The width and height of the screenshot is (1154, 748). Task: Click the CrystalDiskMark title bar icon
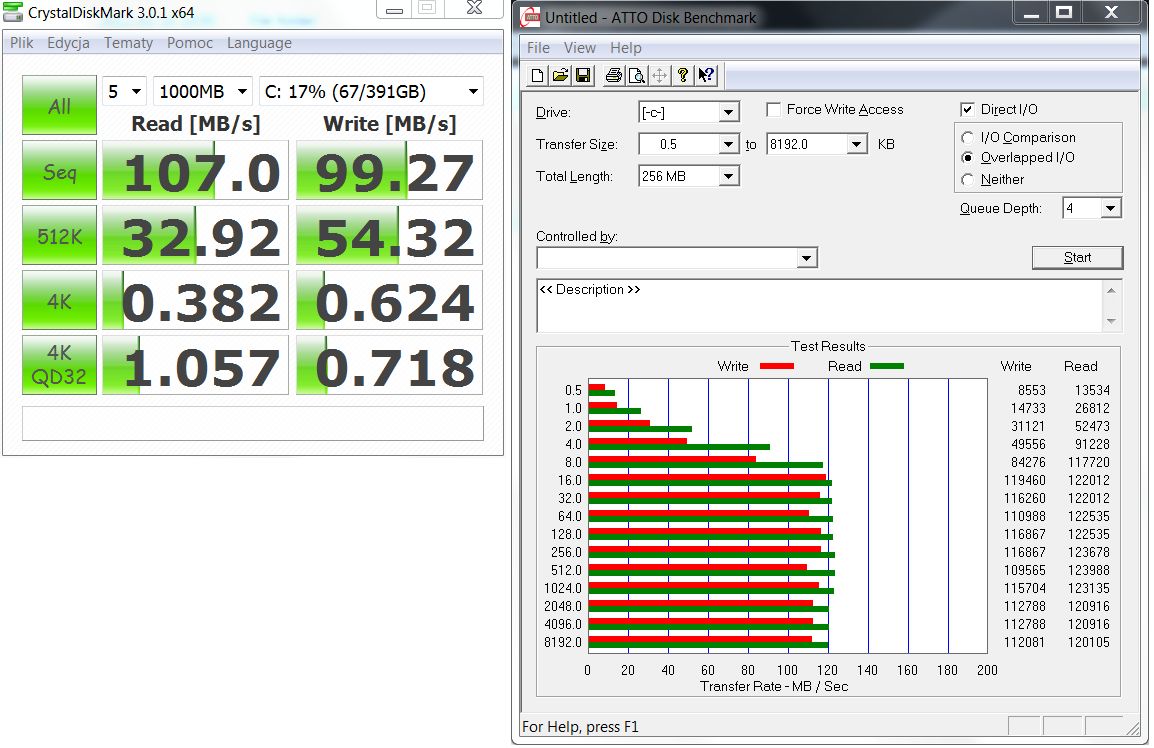coord(13,12)
